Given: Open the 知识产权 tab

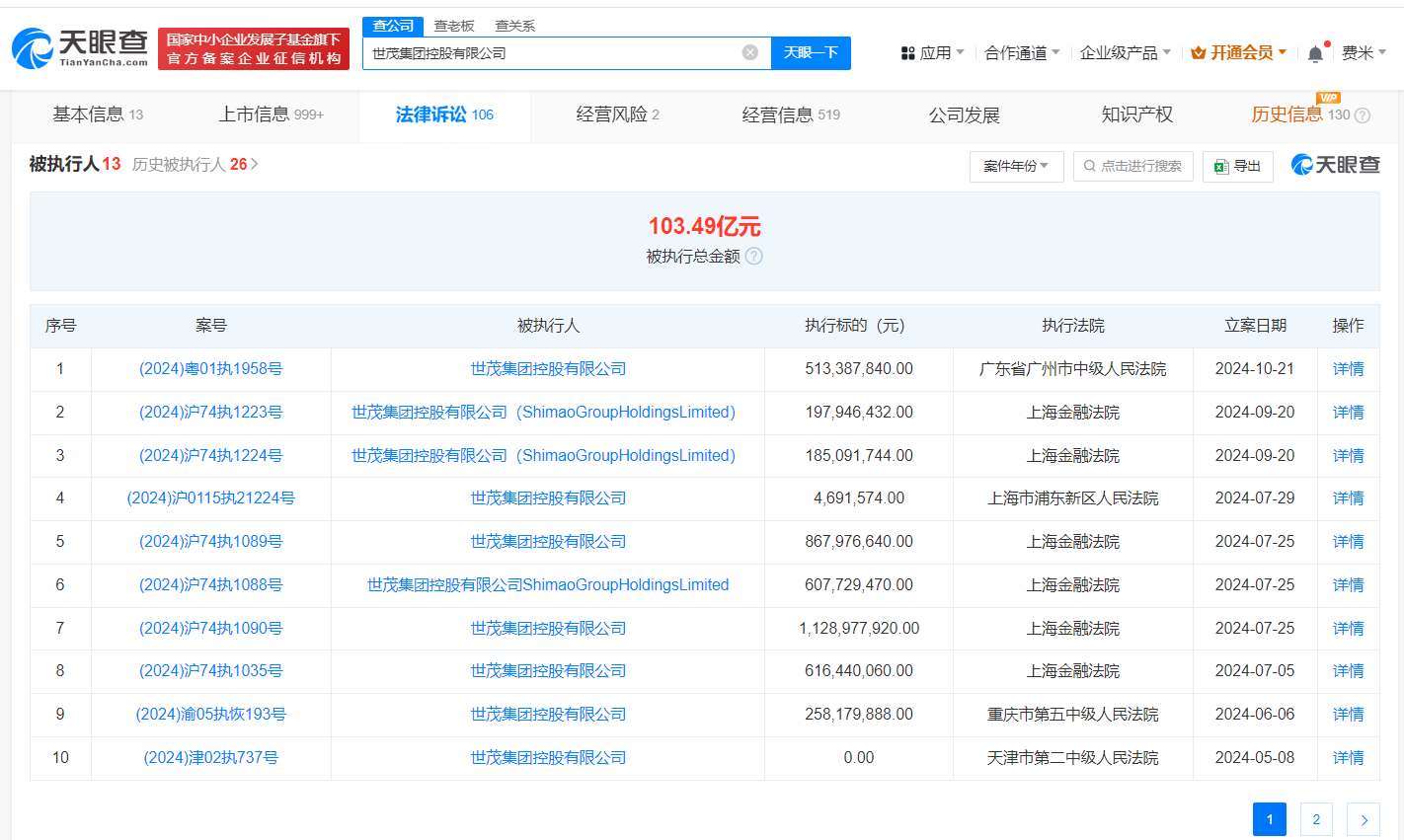Looking at the screenshot, I should coord(1137,115).
